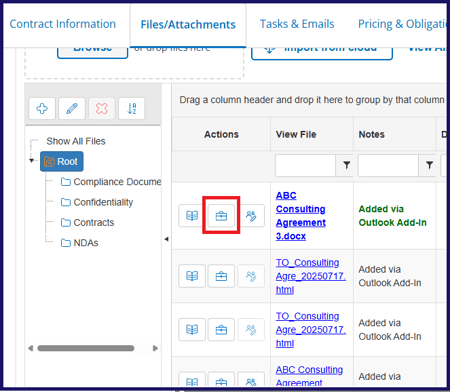Collapse the Root folder arrow
The height and width of the screenshot is (392, 450).
click(x=31, y=161)
